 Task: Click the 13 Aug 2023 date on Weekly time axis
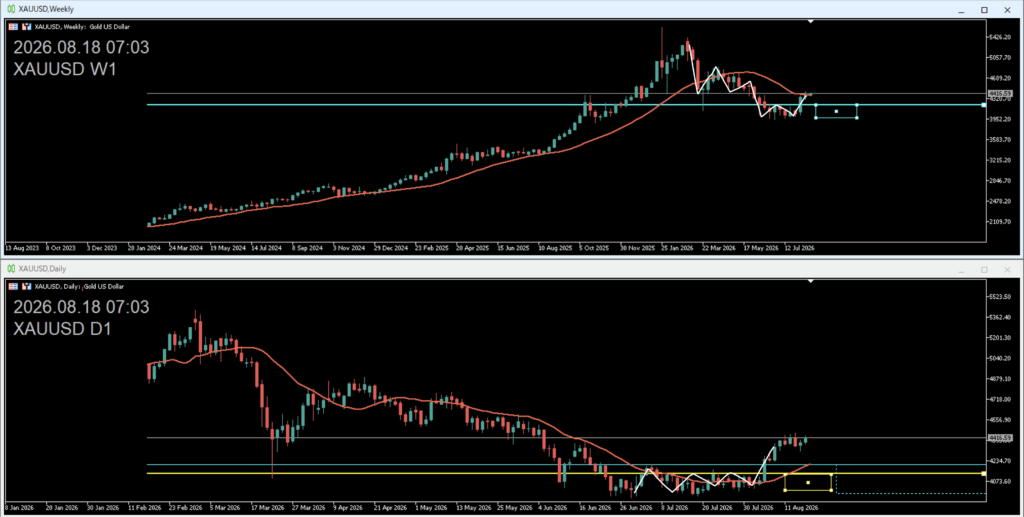[22, 248]
